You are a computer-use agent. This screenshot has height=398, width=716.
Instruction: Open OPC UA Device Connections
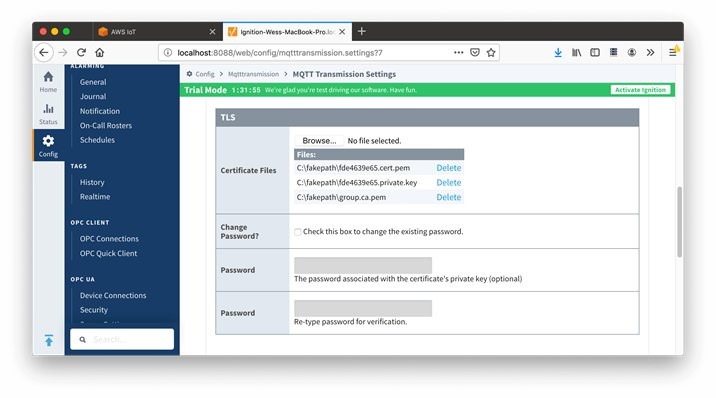(x=113, y=295)
